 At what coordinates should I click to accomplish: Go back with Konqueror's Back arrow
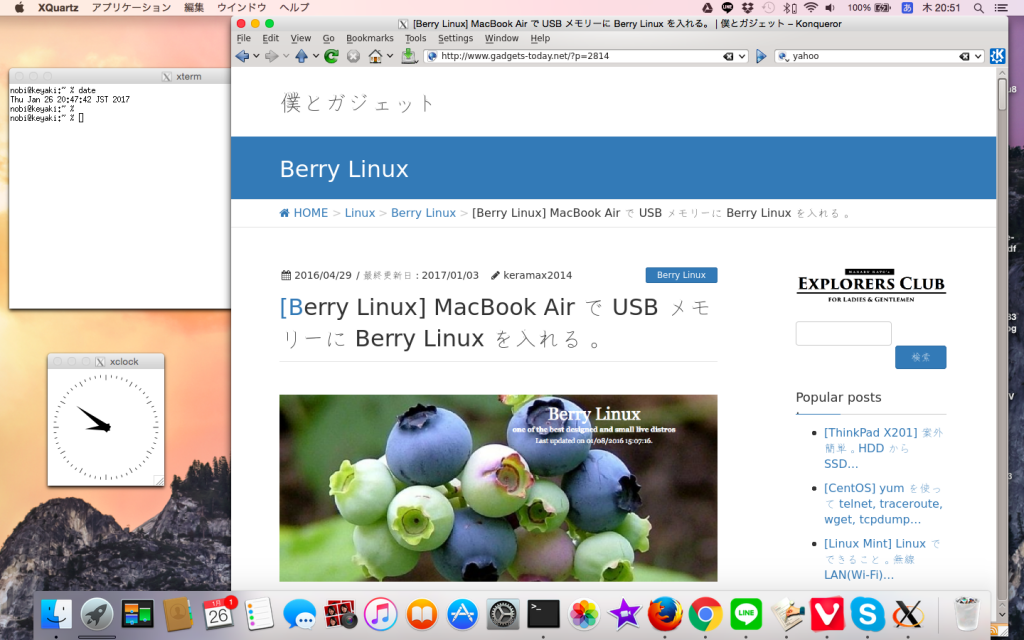242,56
